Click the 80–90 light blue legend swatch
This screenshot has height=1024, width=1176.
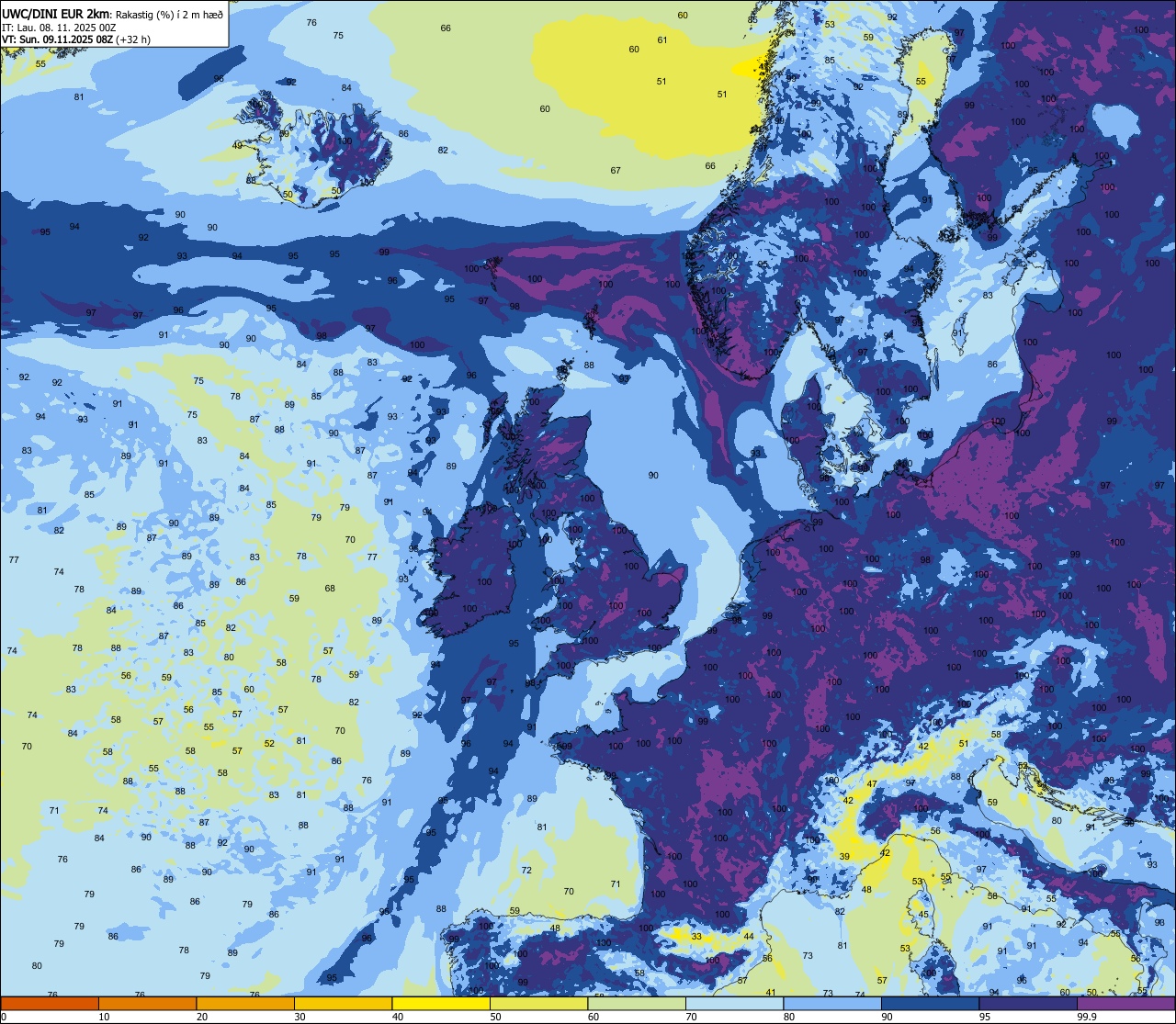tap(832, 1003)
